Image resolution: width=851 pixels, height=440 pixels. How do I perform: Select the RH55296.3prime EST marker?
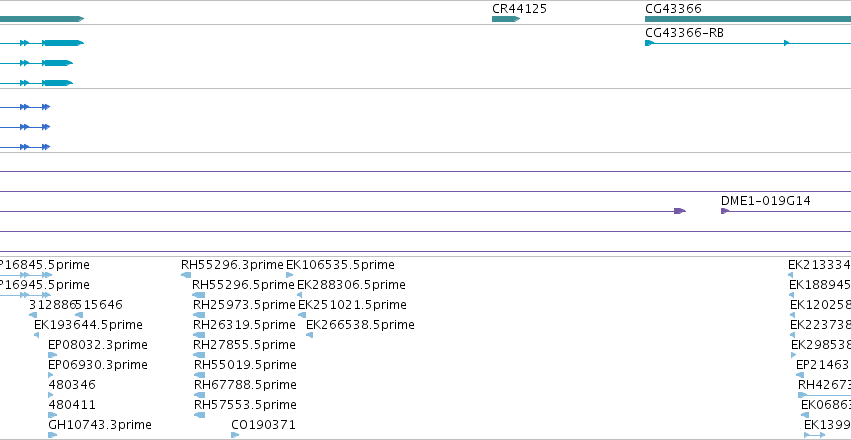[x=186, y=275]
